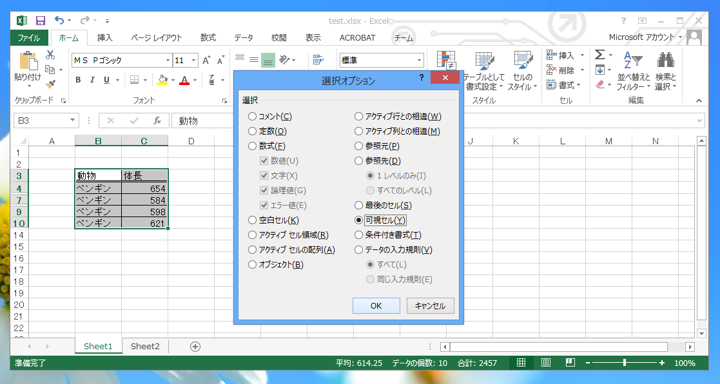Increase font size with large A icon
720x384 pixels.
coord(206,60)
